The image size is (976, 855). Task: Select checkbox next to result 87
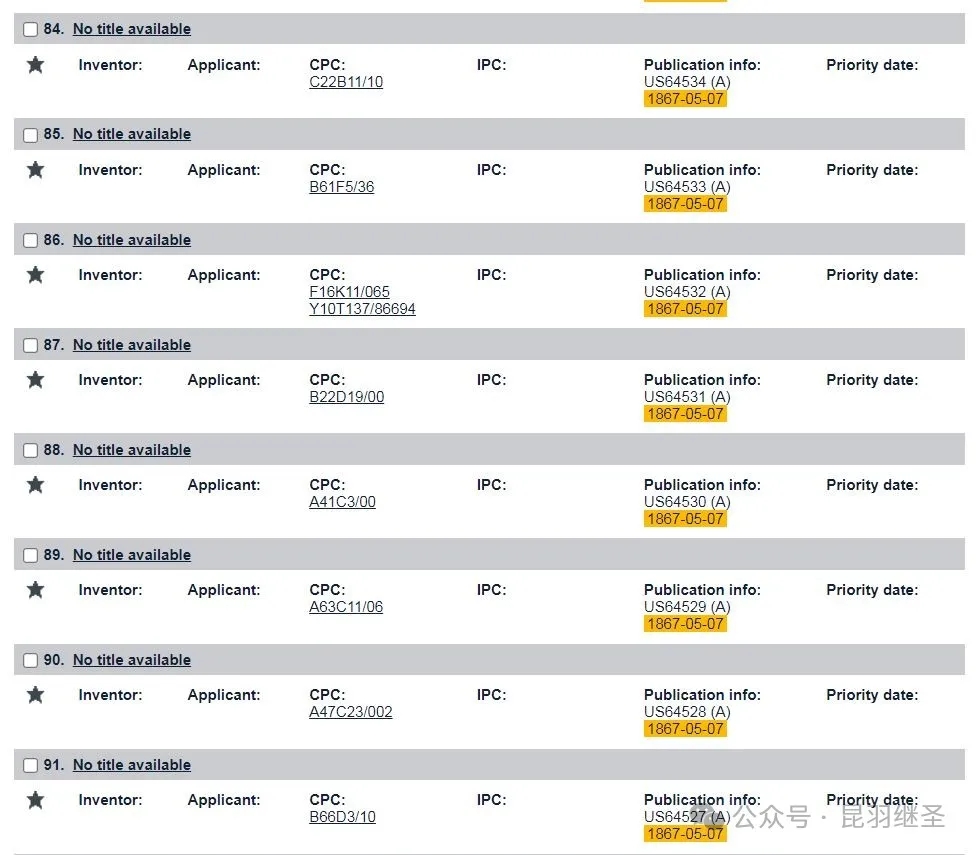tap(30, 345)
